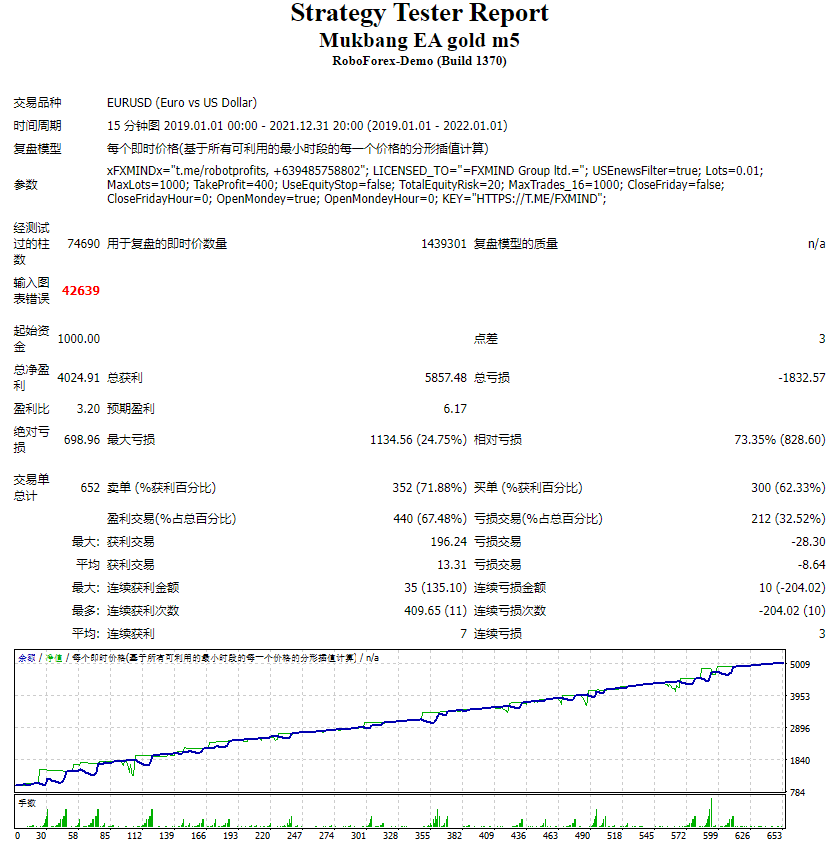This screenshot has height=841, width=835.
Task: Click largest profit trade 196.24
Action: 448,542
